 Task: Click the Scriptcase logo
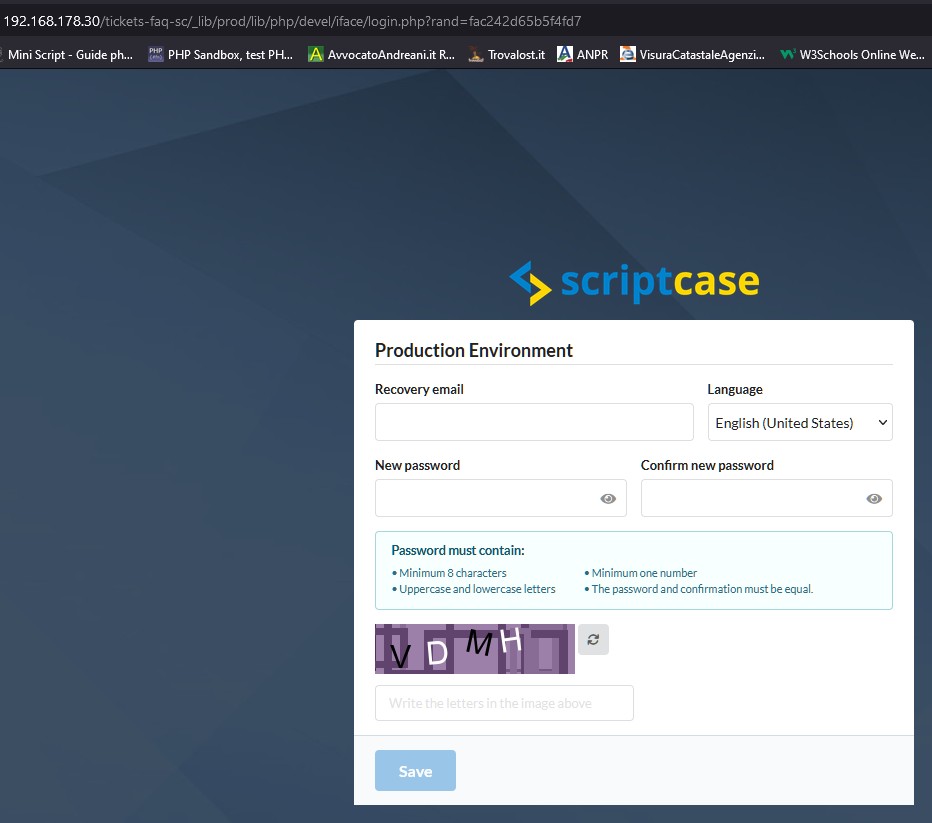point(634,283)
